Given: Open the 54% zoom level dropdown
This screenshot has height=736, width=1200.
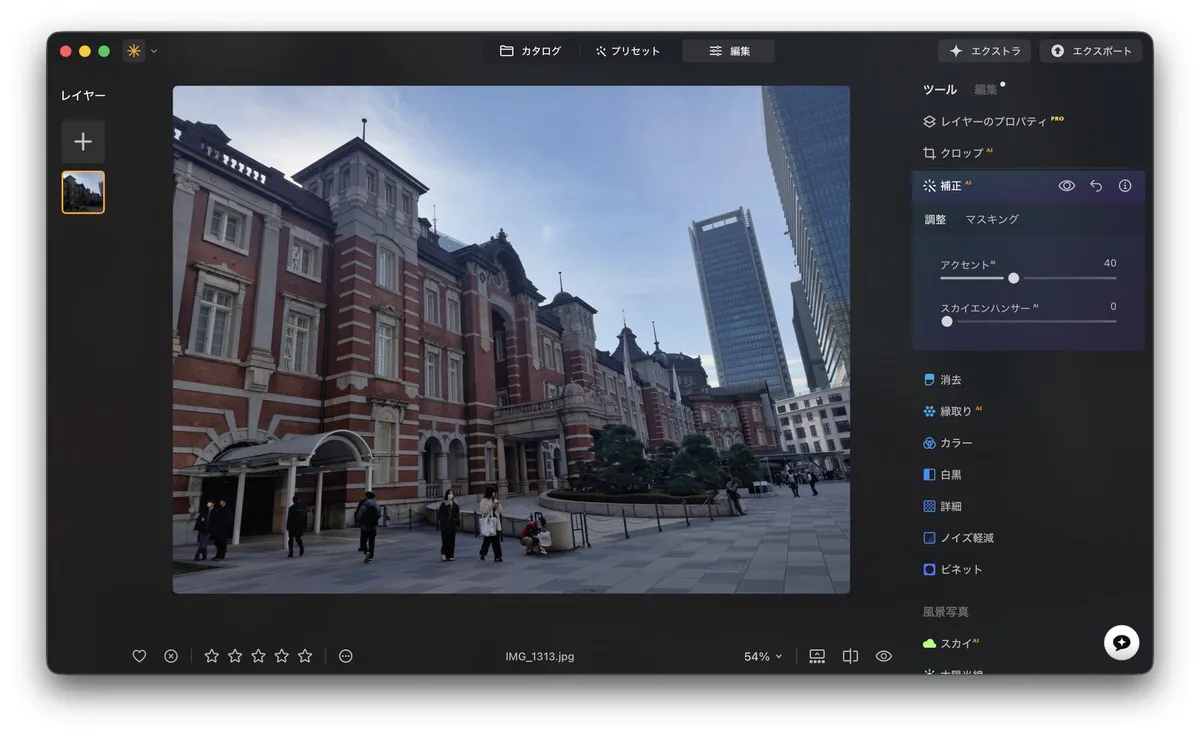Looking at the screenshot, I should click(763, 657).
